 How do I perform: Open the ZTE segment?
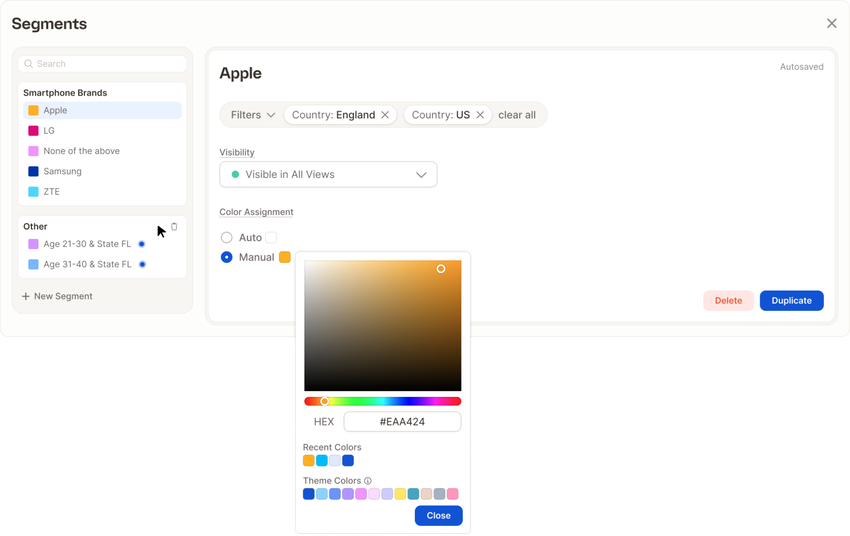tap(51, 192)
